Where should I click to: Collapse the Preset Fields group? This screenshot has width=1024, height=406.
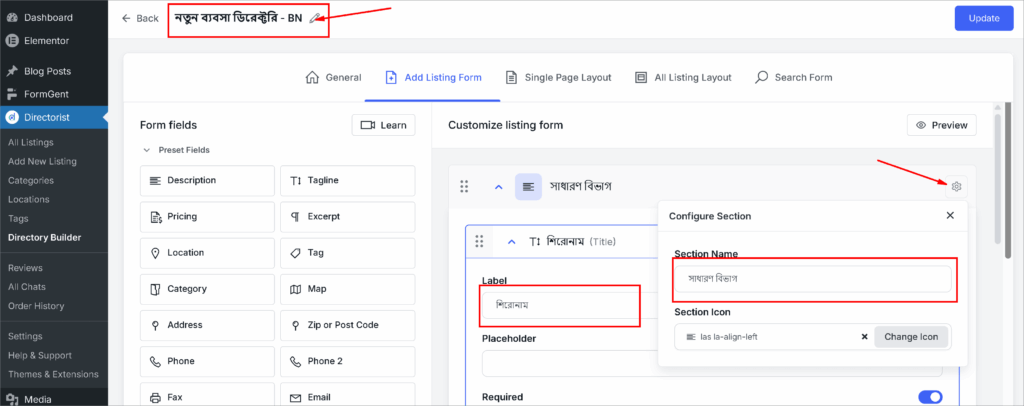pos(146,150)
